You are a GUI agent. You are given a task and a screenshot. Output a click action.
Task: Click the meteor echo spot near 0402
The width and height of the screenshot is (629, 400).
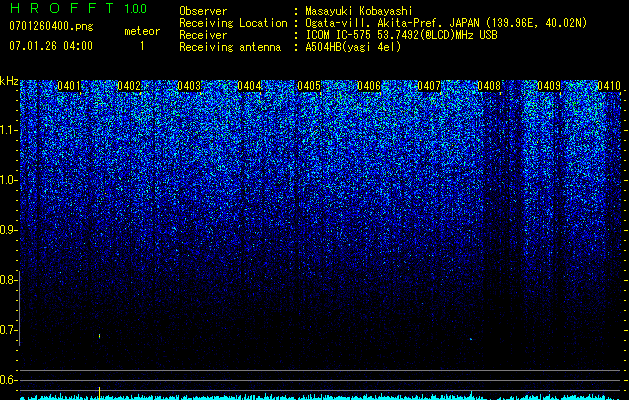(x=99, y=336)
